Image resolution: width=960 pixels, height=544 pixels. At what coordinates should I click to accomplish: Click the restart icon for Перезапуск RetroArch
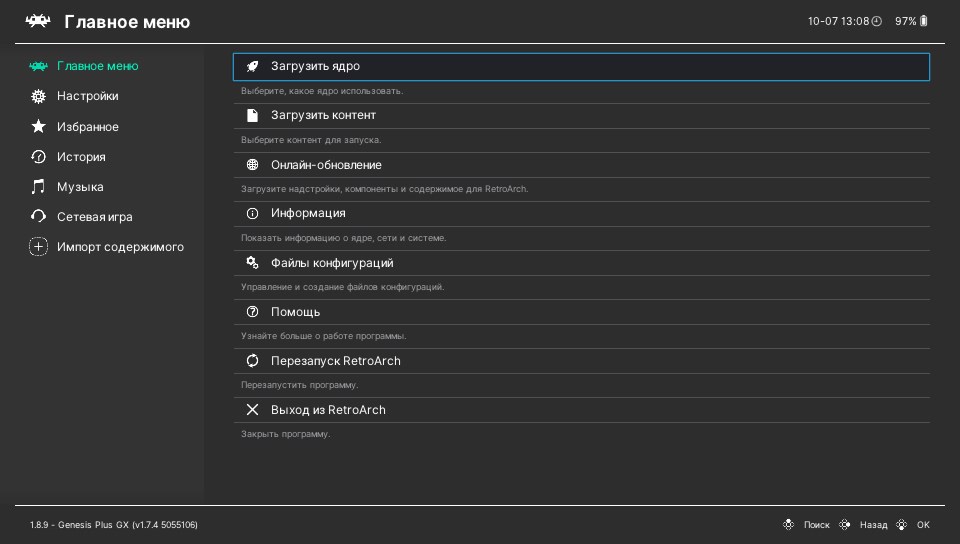[x=252, y=360]
